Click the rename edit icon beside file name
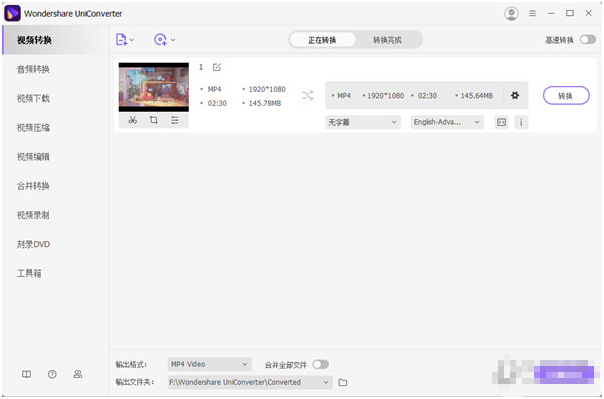This screenshot has width=604, height=399. pyautogui.click(x=217, y=67)
